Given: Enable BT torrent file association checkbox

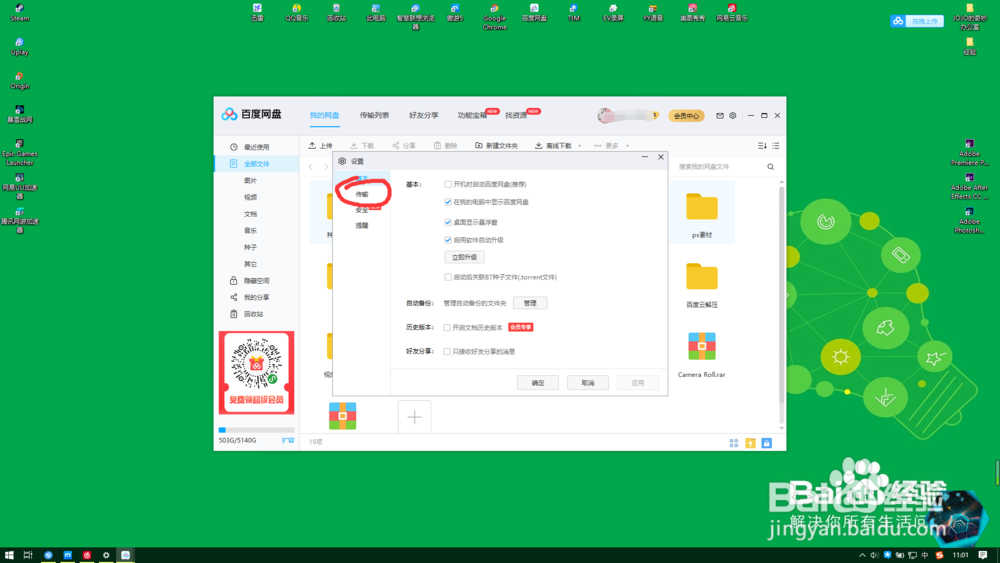Looking at the screenshot, I should pos(448,277).
